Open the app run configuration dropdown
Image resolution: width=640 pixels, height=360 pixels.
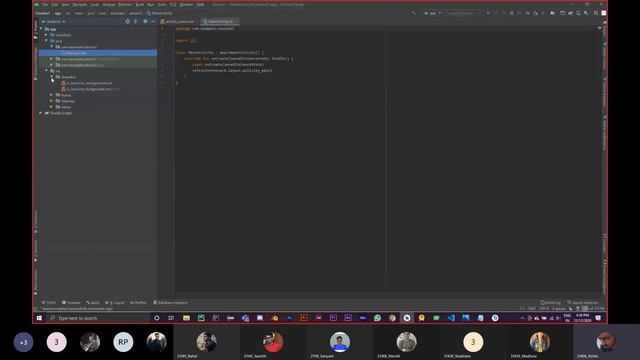(x=432, y=13)
